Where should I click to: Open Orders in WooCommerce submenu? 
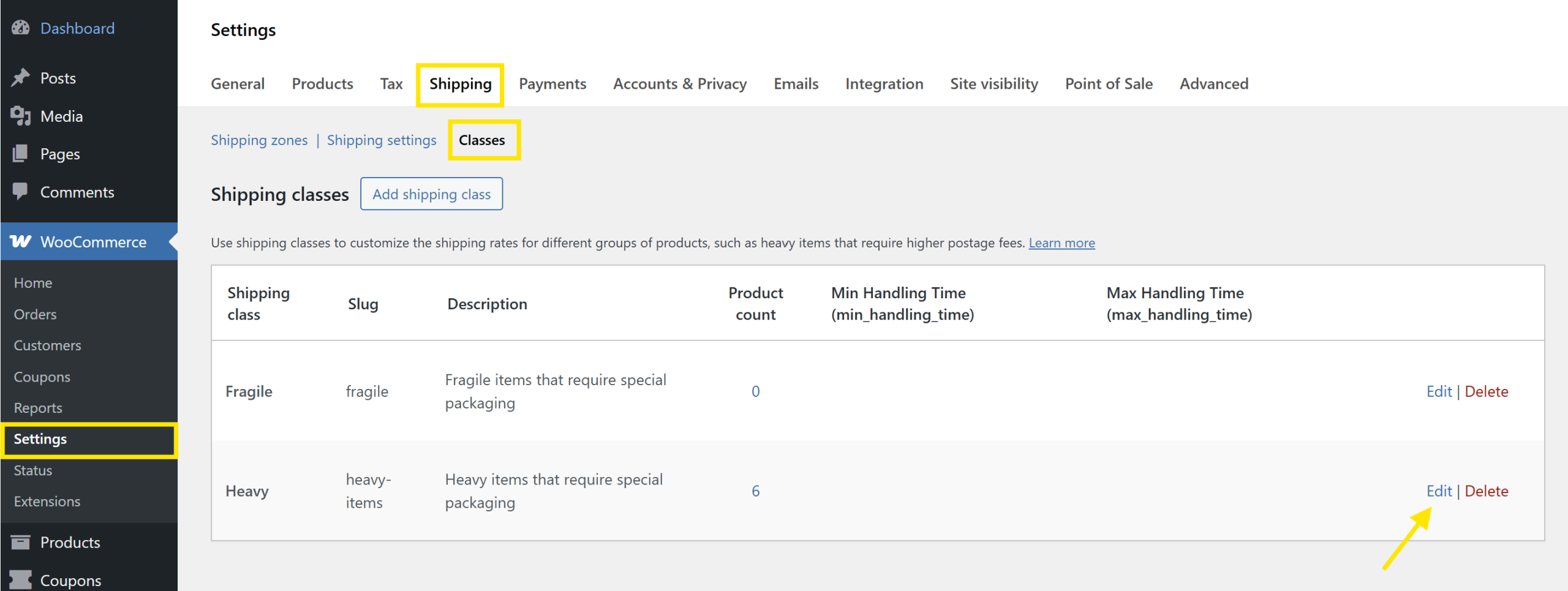tap(35, 314)
